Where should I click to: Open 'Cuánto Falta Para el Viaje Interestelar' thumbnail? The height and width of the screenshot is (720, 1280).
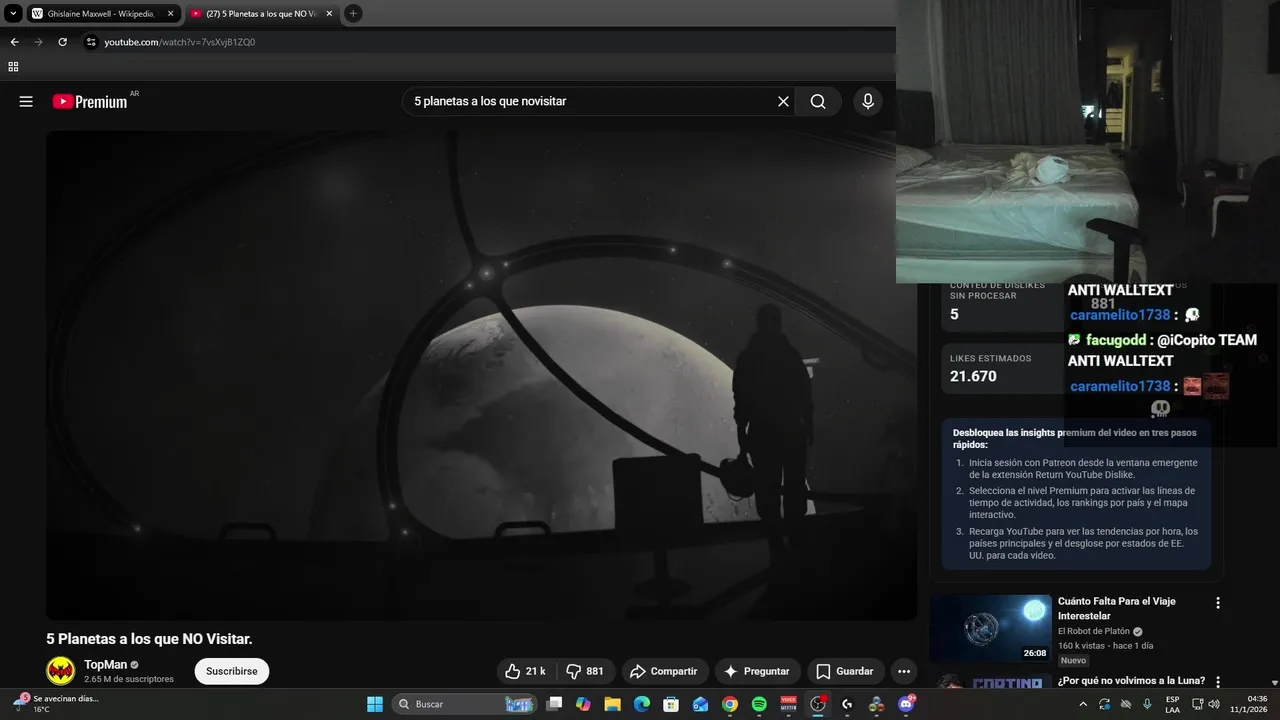point(990,629)
